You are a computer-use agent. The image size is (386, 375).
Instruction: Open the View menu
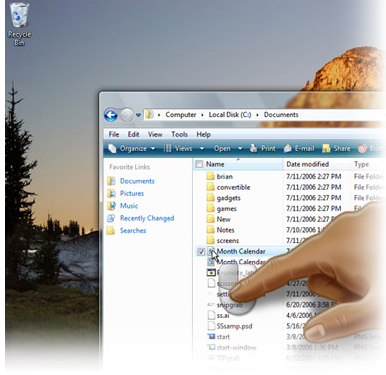(155, 134)
